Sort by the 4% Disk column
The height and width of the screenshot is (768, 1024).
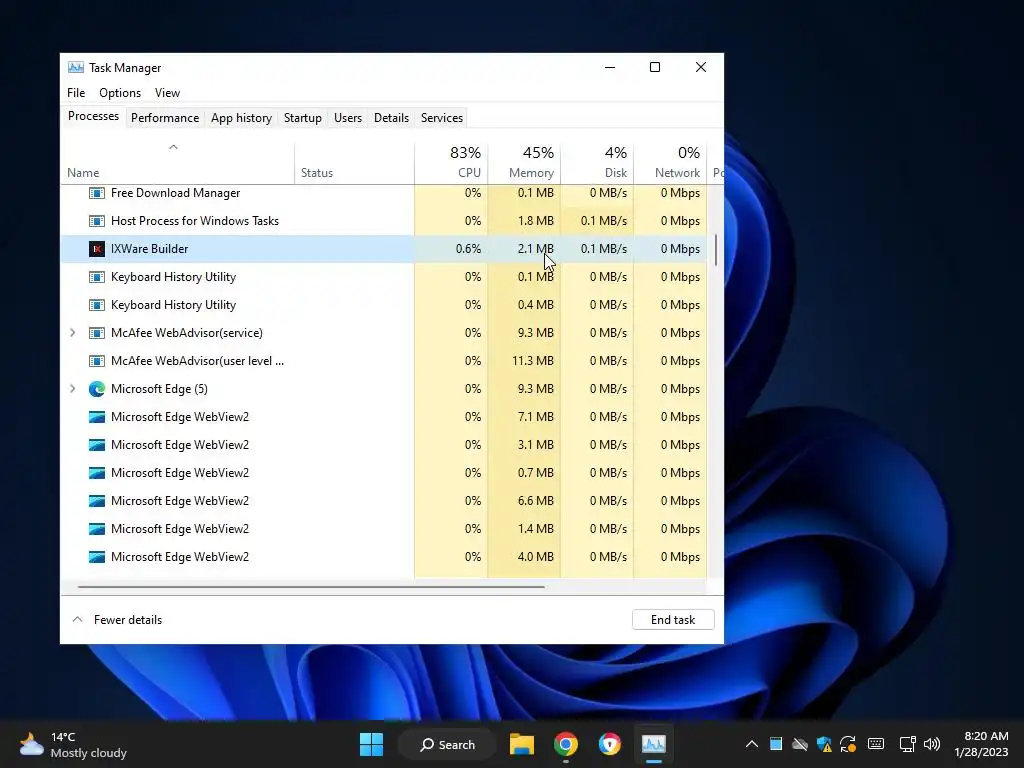(598, 163)
